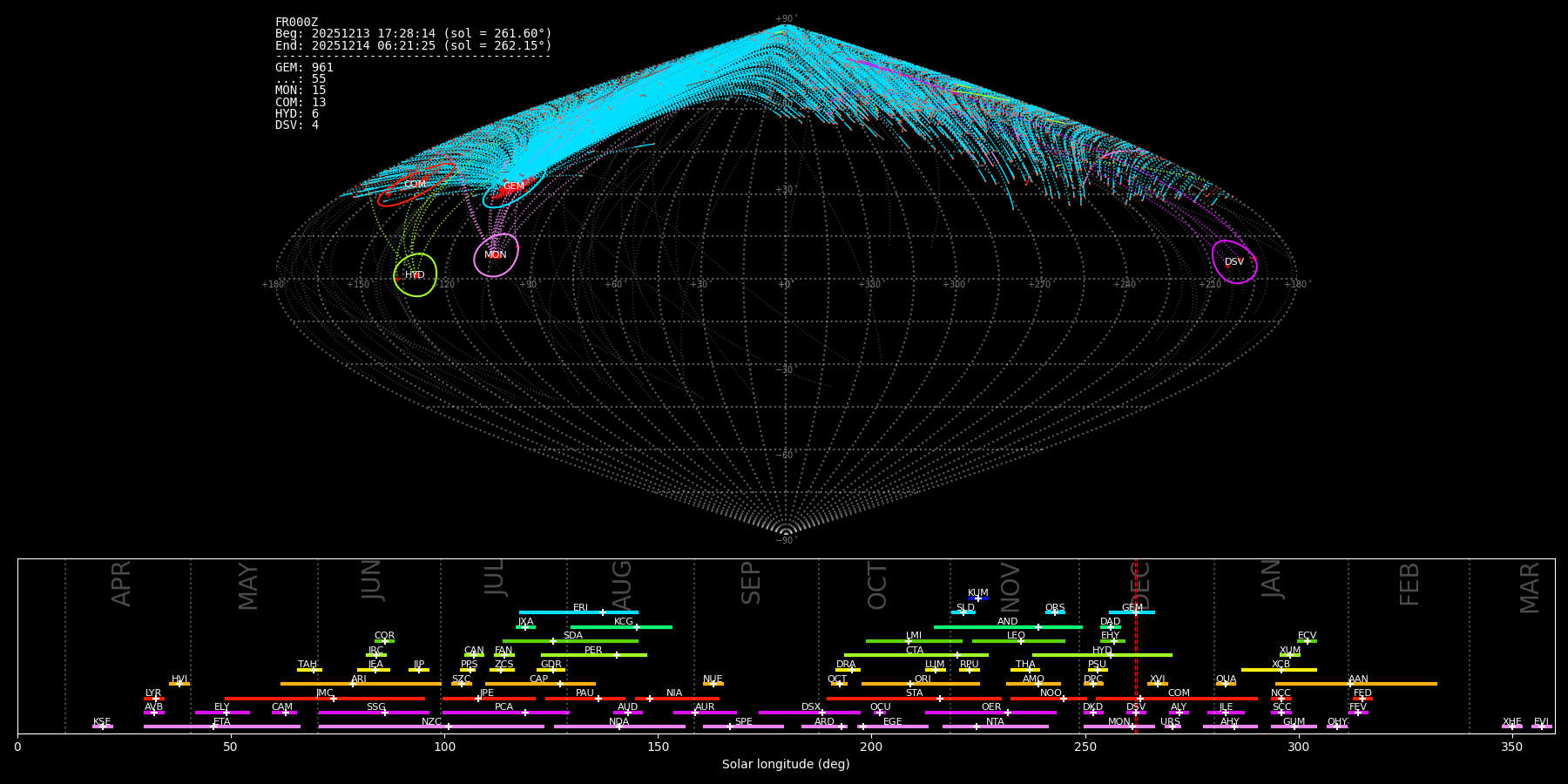Select the COM radiant ellipse on sky map

point(416,185)
